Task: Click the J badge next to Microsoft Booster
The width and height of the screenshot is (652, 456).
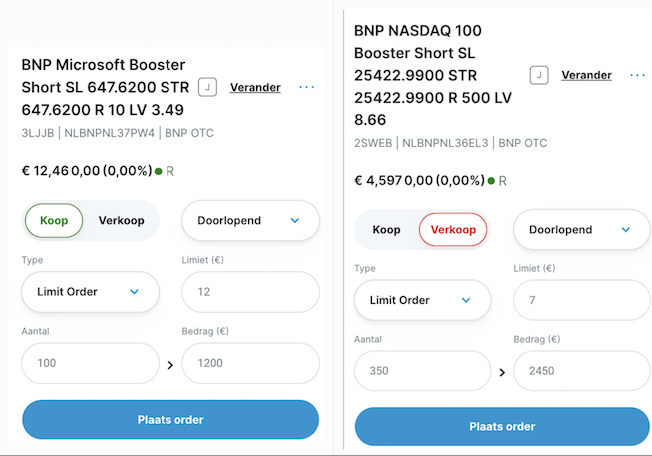Action: [x=207, y=87]
